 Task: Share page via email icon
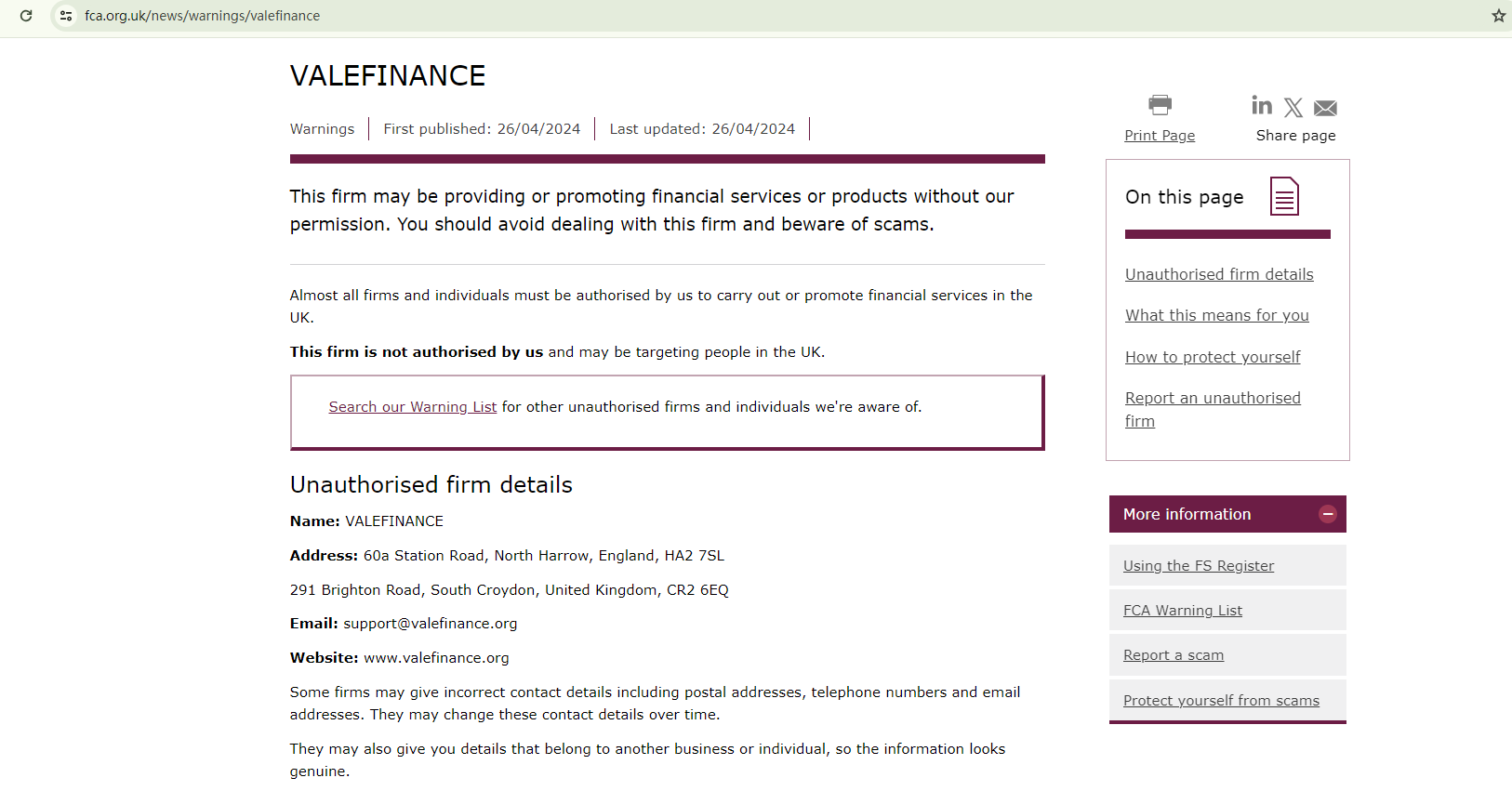(x=1325, y=109)
